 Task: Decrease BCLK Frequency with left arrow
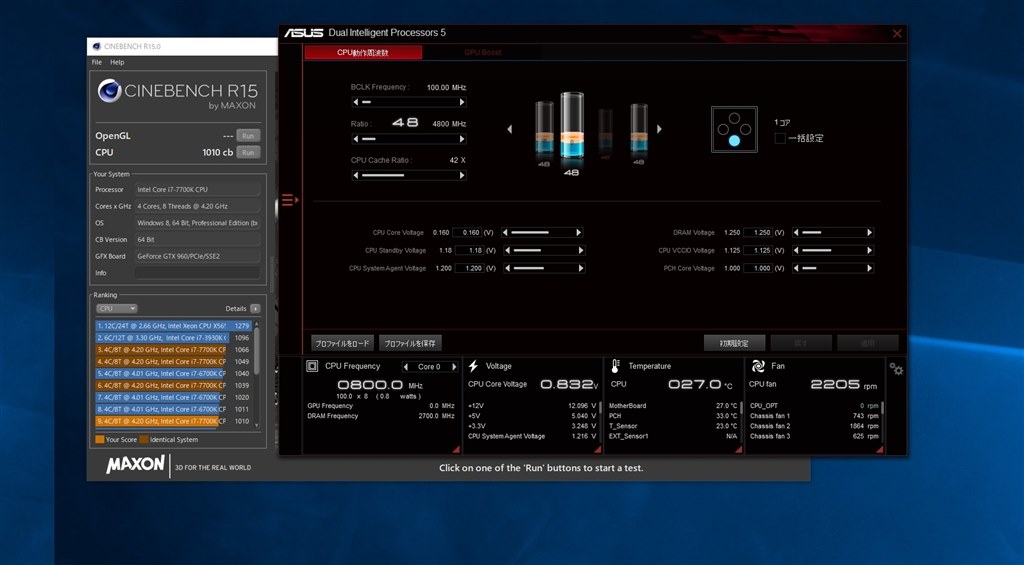click(x=355, y=103)
